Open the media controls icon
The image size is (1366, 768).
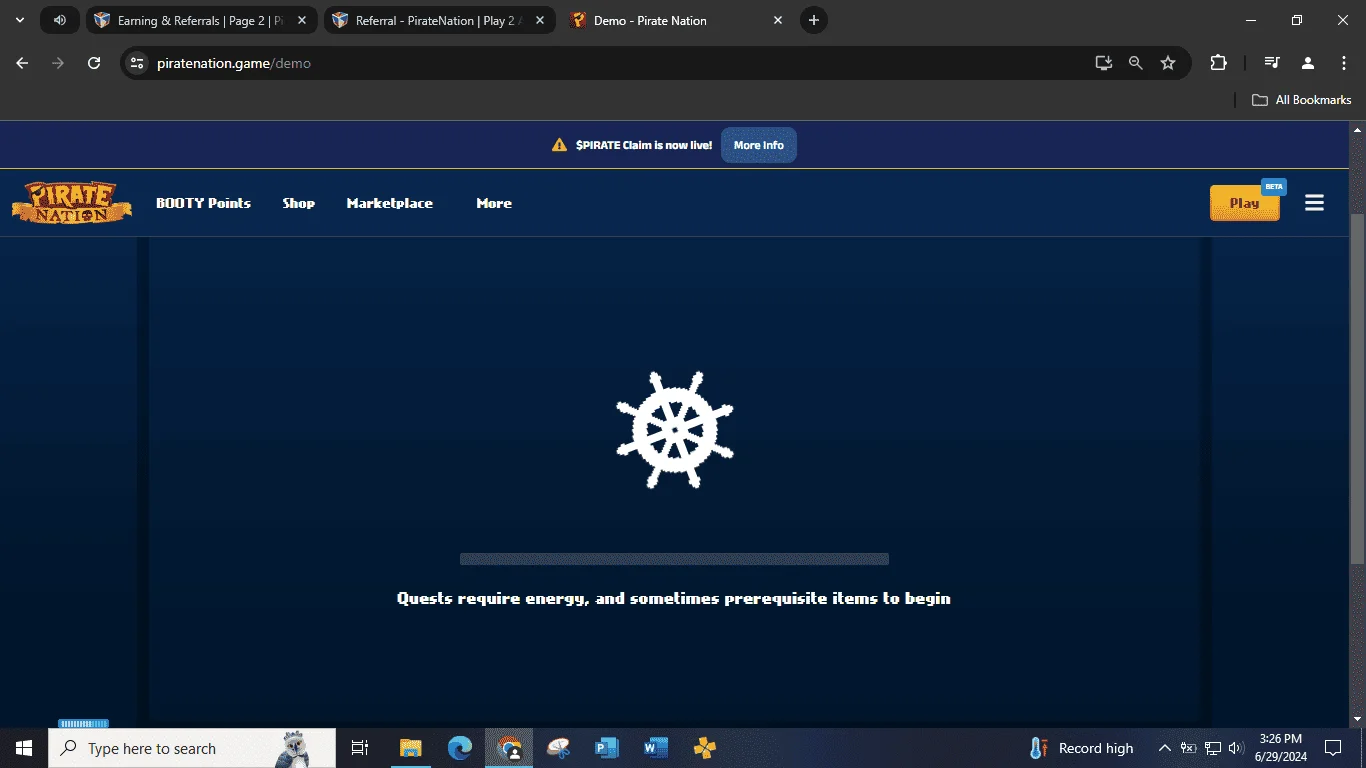point(1271,63)
